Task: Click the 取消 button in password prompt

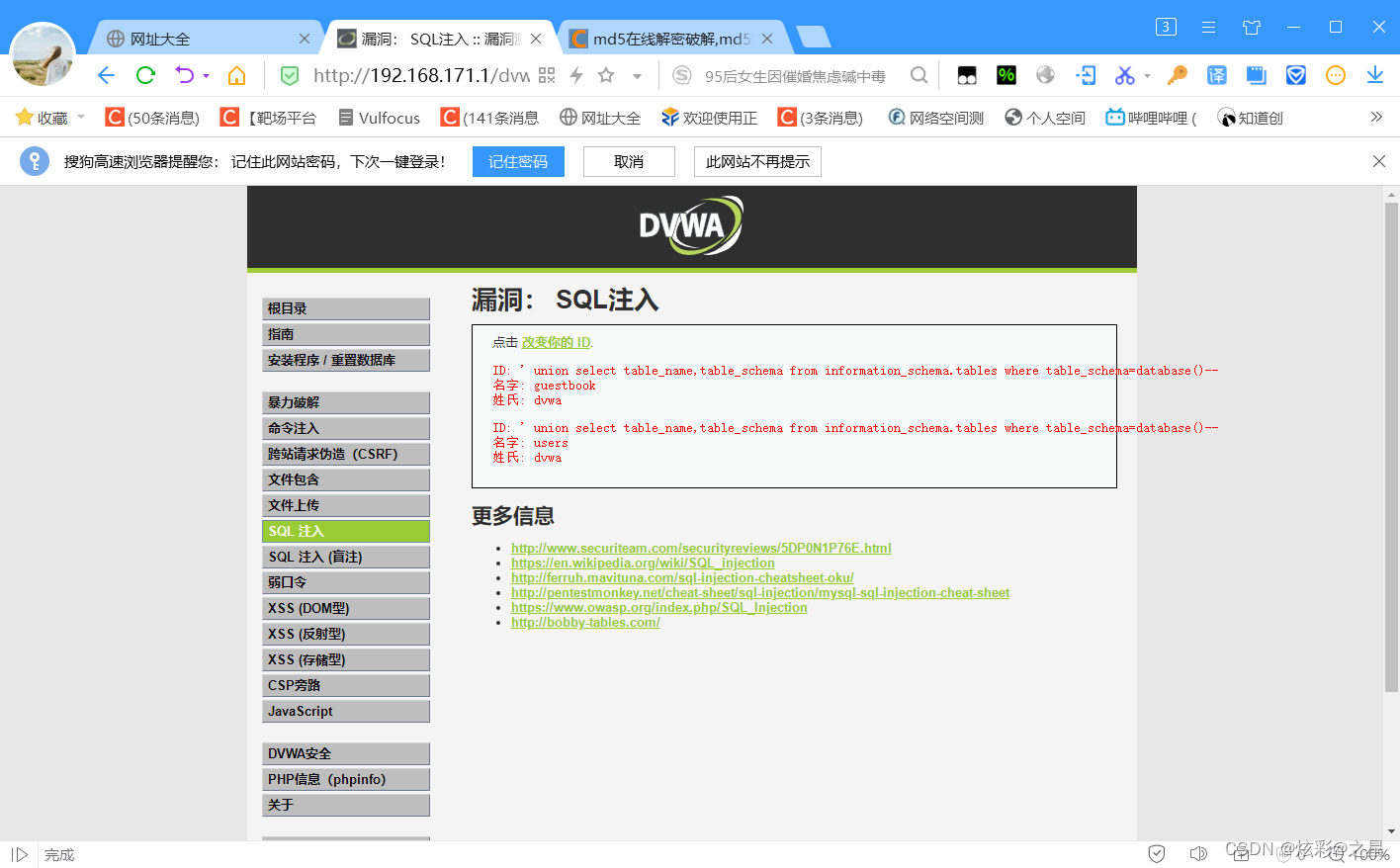Action: 629,161
